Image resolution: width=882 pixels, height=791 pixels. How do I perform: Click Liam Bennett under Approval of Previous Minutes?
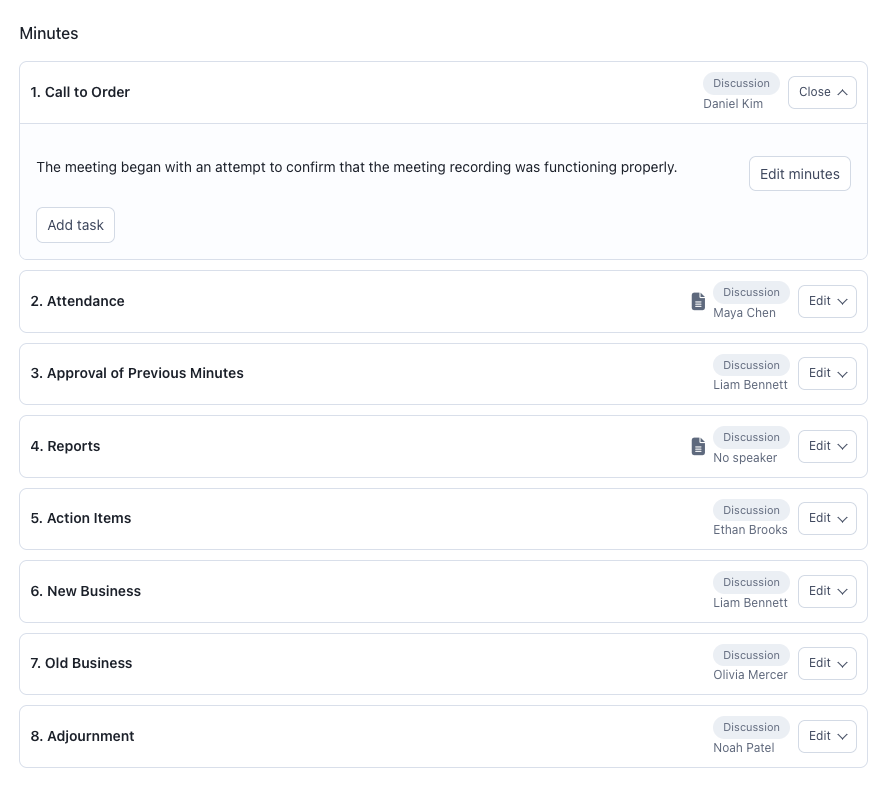[x=750, y=385]
